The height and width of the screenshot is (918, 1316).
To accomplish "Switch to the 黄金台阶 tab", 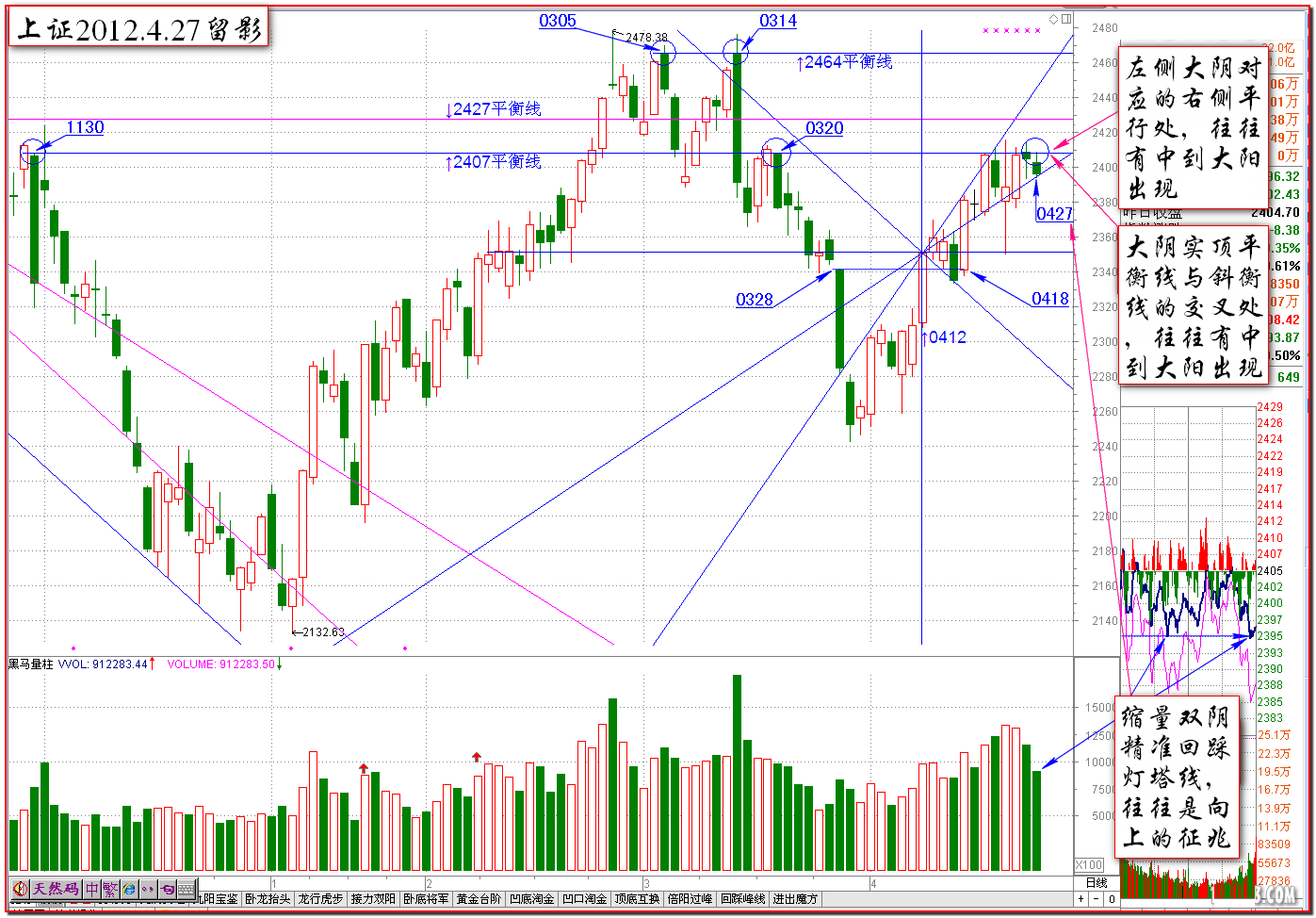I will pyautogui.click(x=479, y=899).
